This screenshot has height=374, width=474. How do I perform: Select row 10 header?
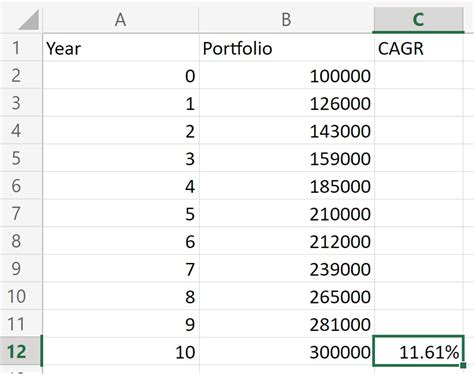[21, 297]
